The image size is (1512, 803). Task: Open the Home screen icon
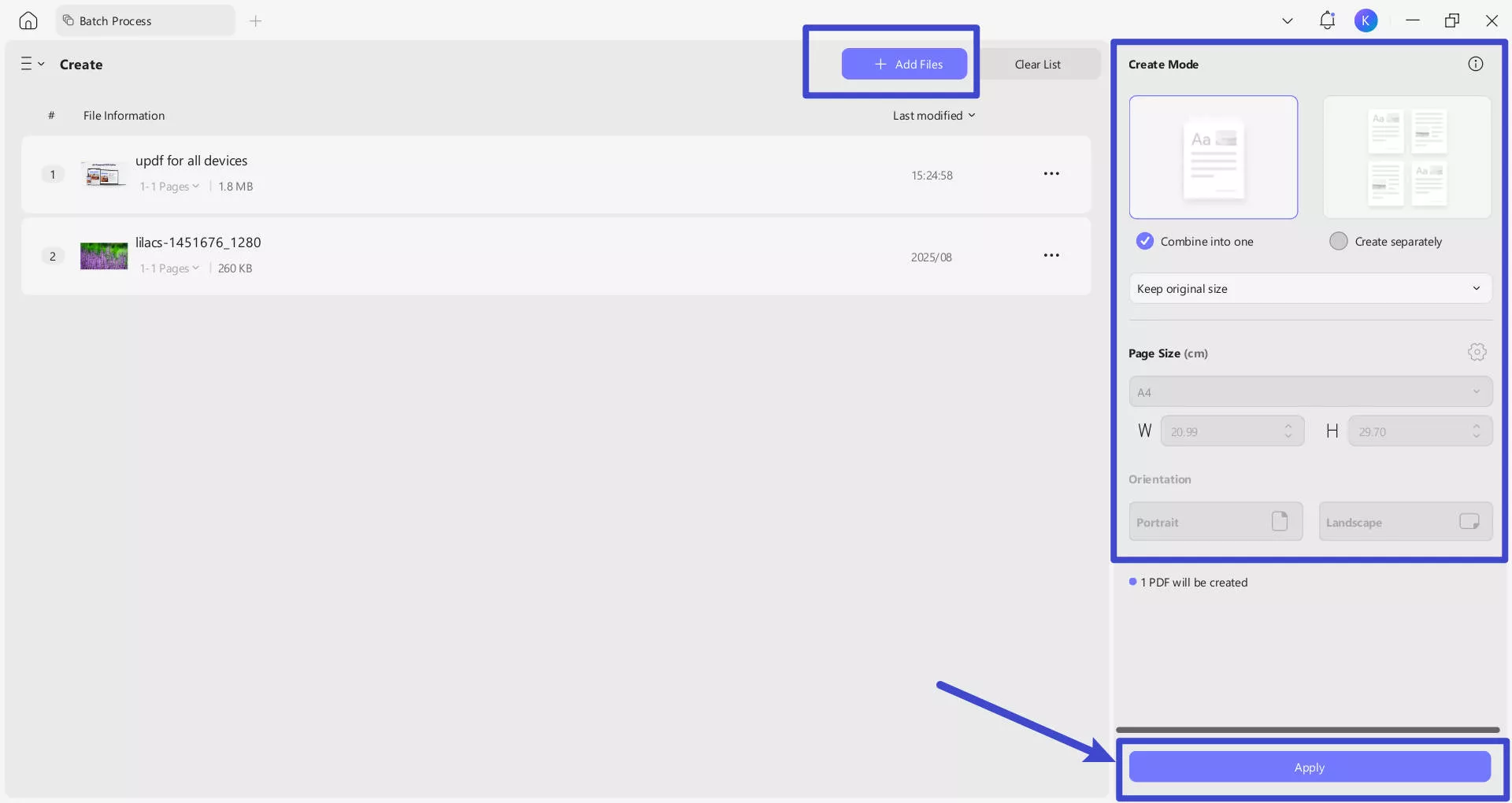tap(28, 20)
